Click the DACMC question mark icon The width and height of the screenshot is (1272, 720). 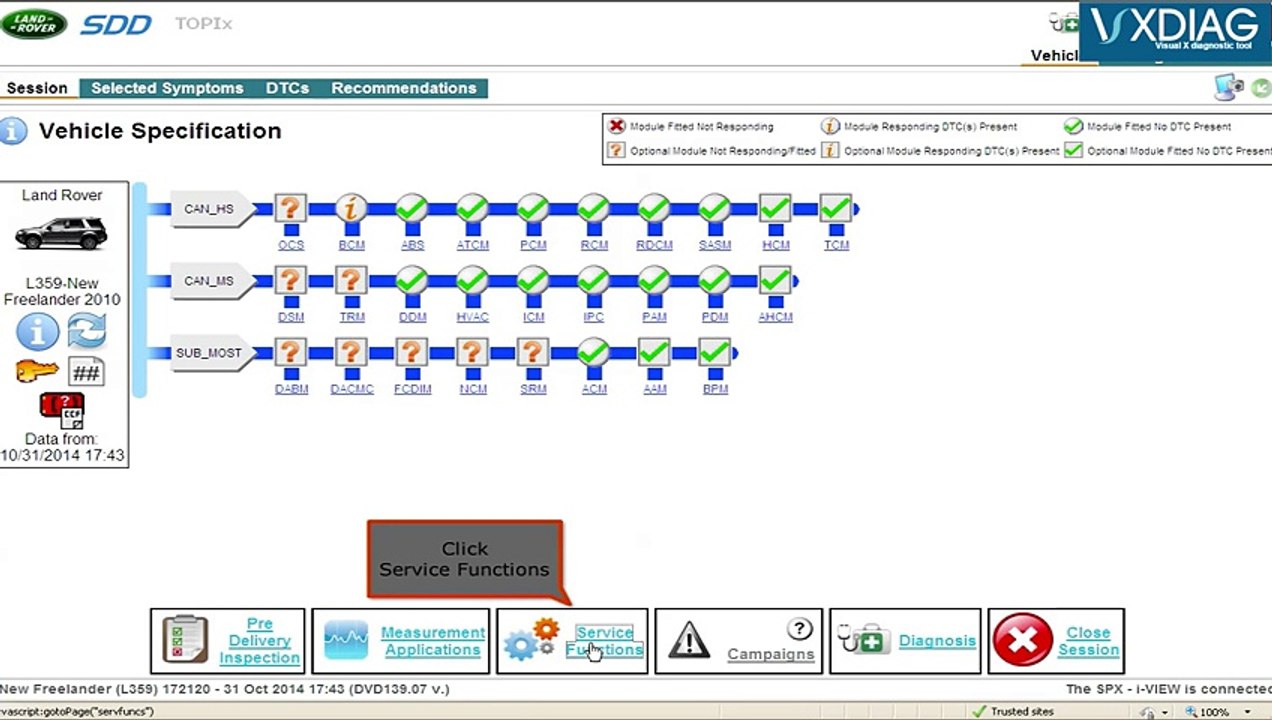click(351, 353)
